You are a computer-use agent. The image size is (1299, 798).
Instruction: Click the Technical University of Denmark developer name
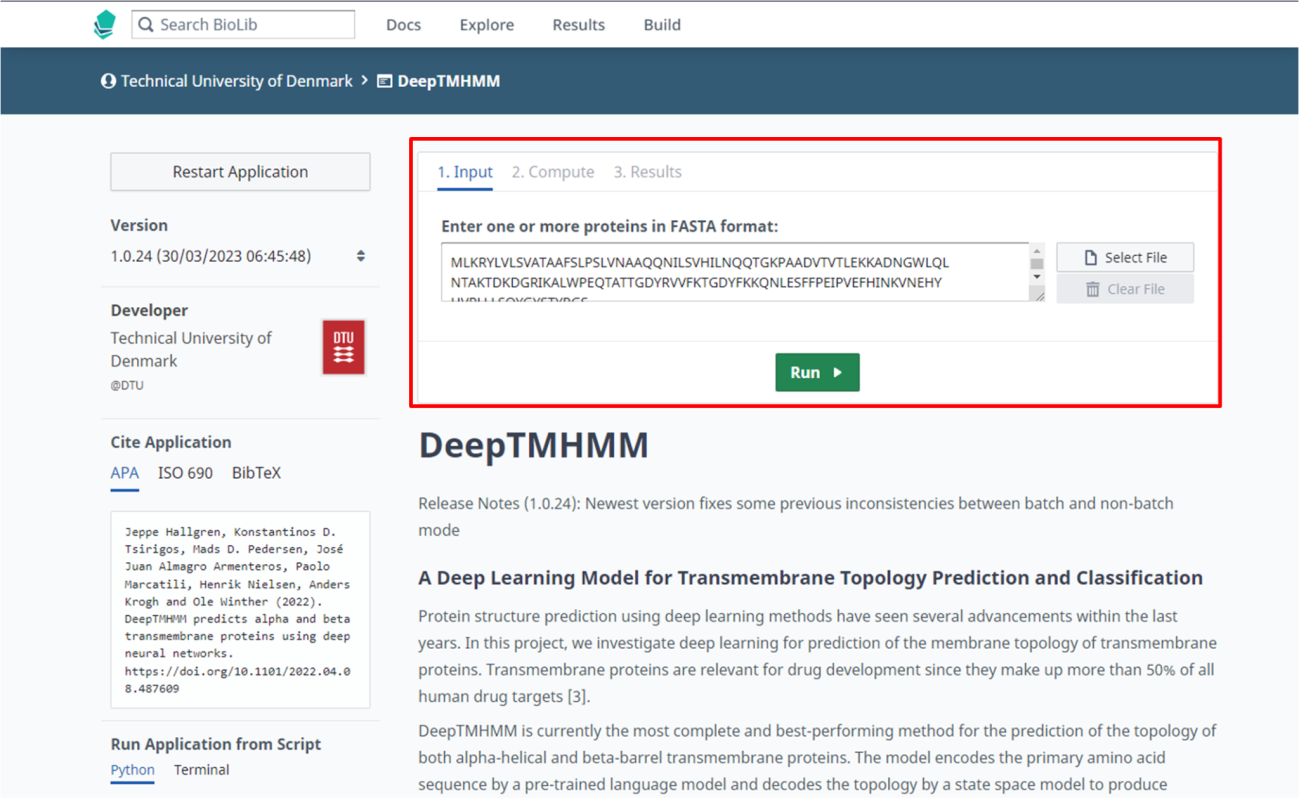(191, 349)
